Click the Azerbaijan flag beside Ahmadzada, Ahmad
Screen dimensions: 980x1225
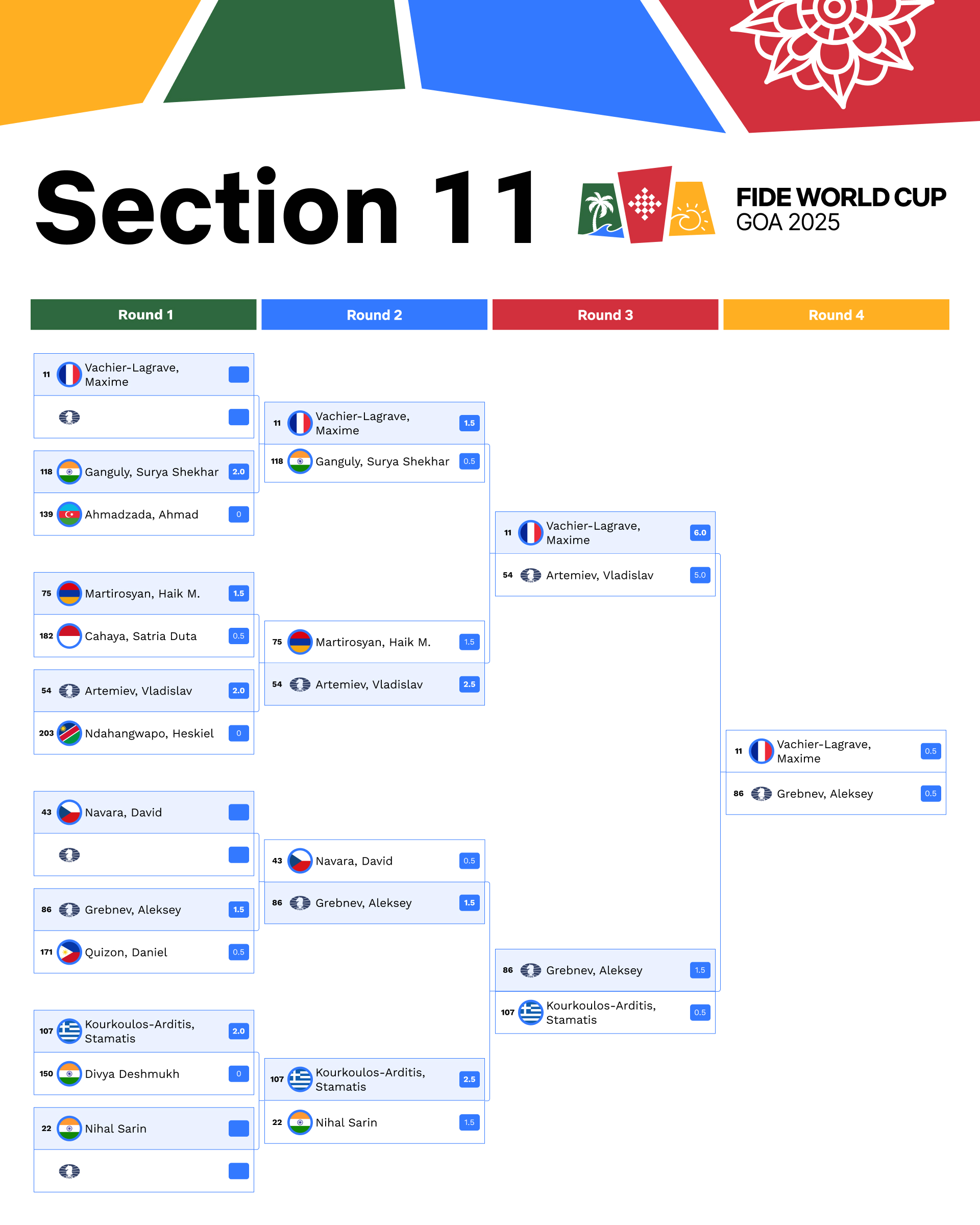click(69, 514)
